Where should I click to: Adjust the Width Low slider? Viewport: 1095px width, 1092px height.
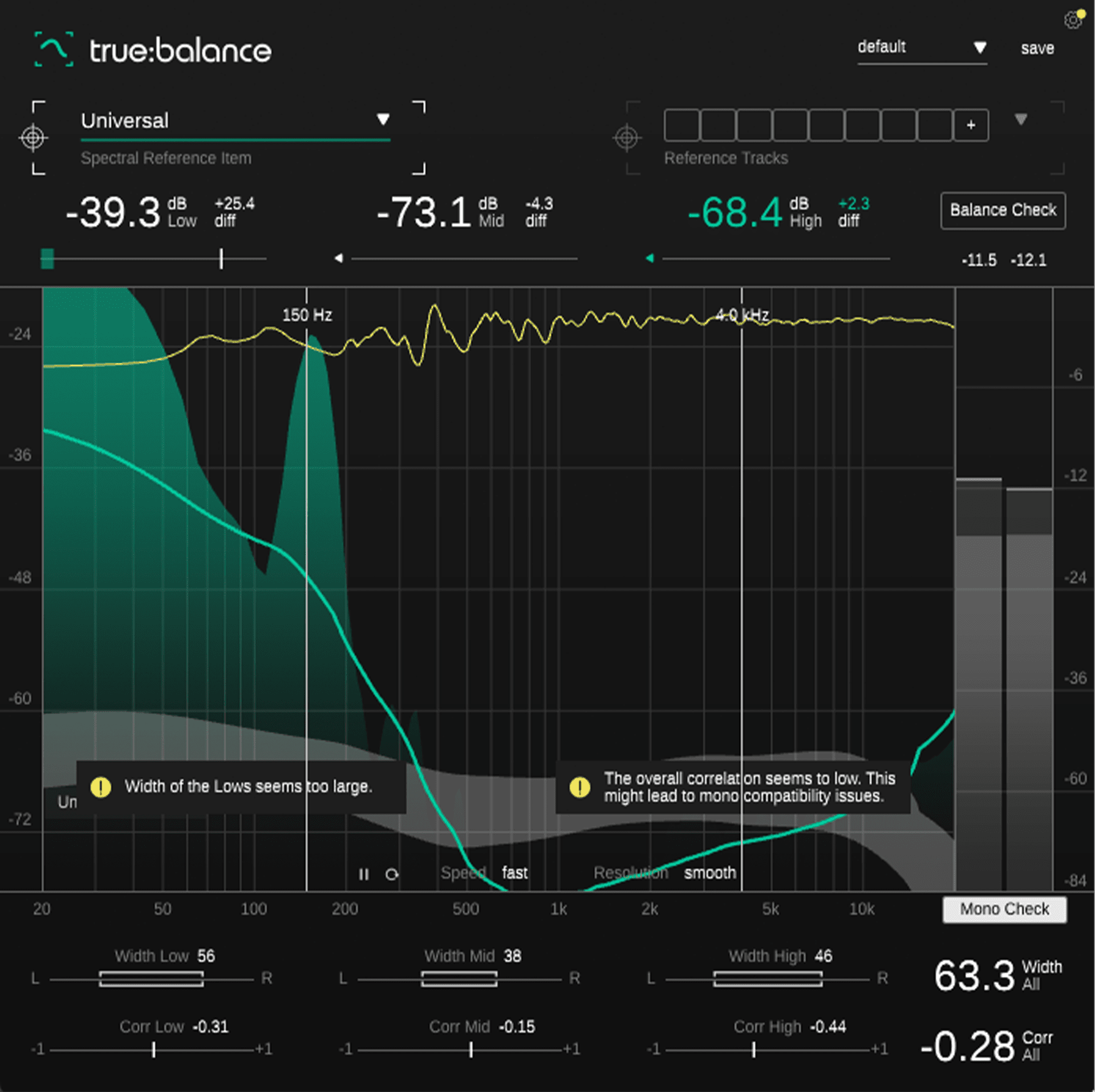151,978
